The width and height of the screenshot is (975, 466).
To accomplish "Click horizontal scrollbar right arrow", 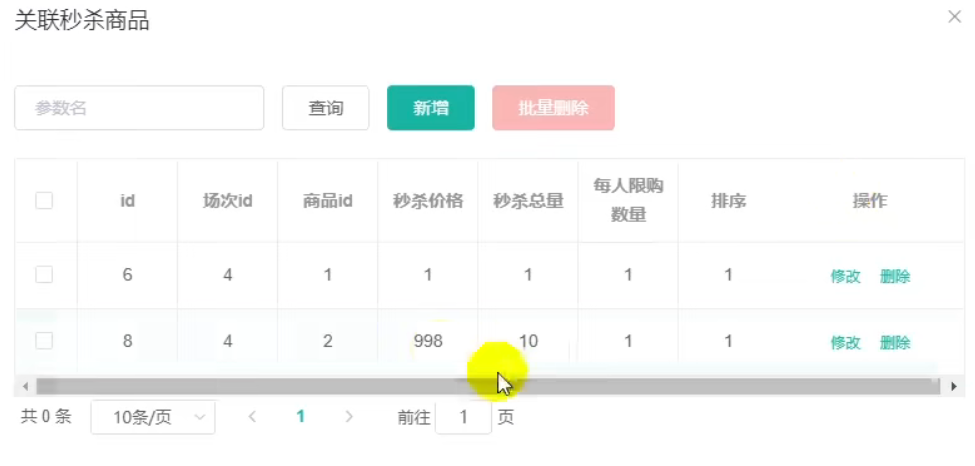I will click(x=954, y=386).
